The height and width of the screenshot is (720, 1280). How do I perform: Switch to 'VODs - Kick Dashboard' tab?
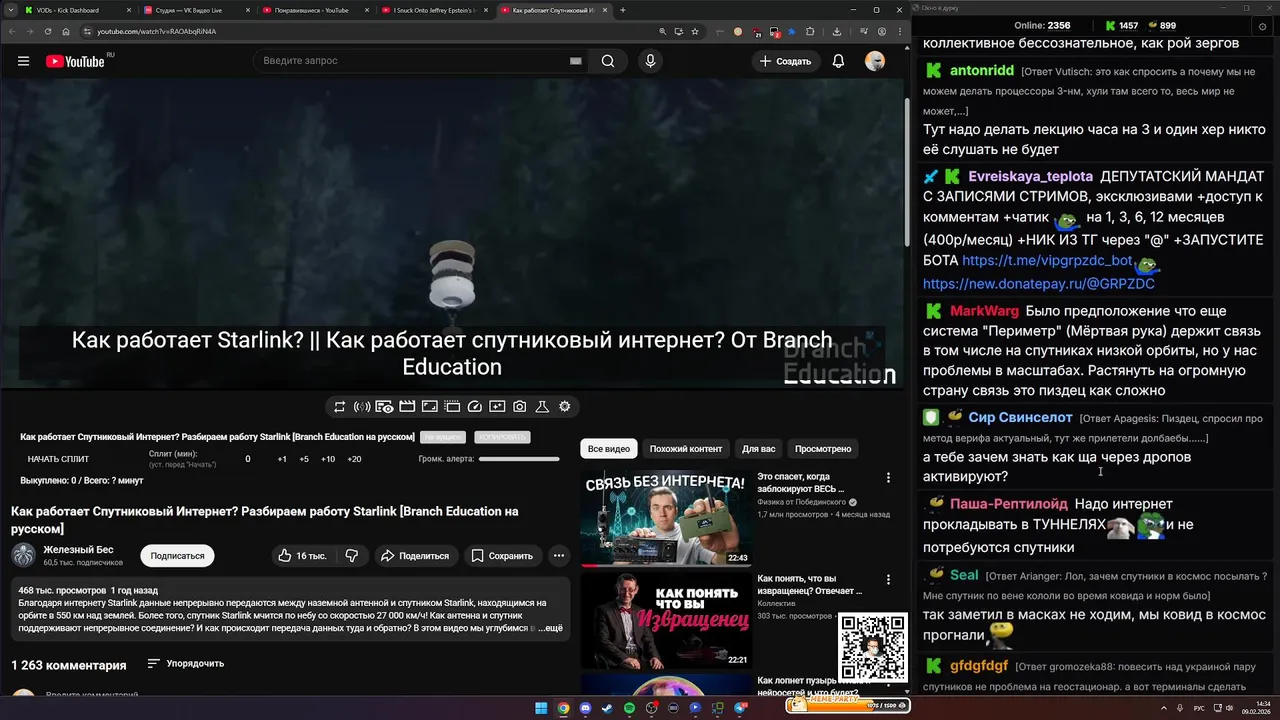75,10
